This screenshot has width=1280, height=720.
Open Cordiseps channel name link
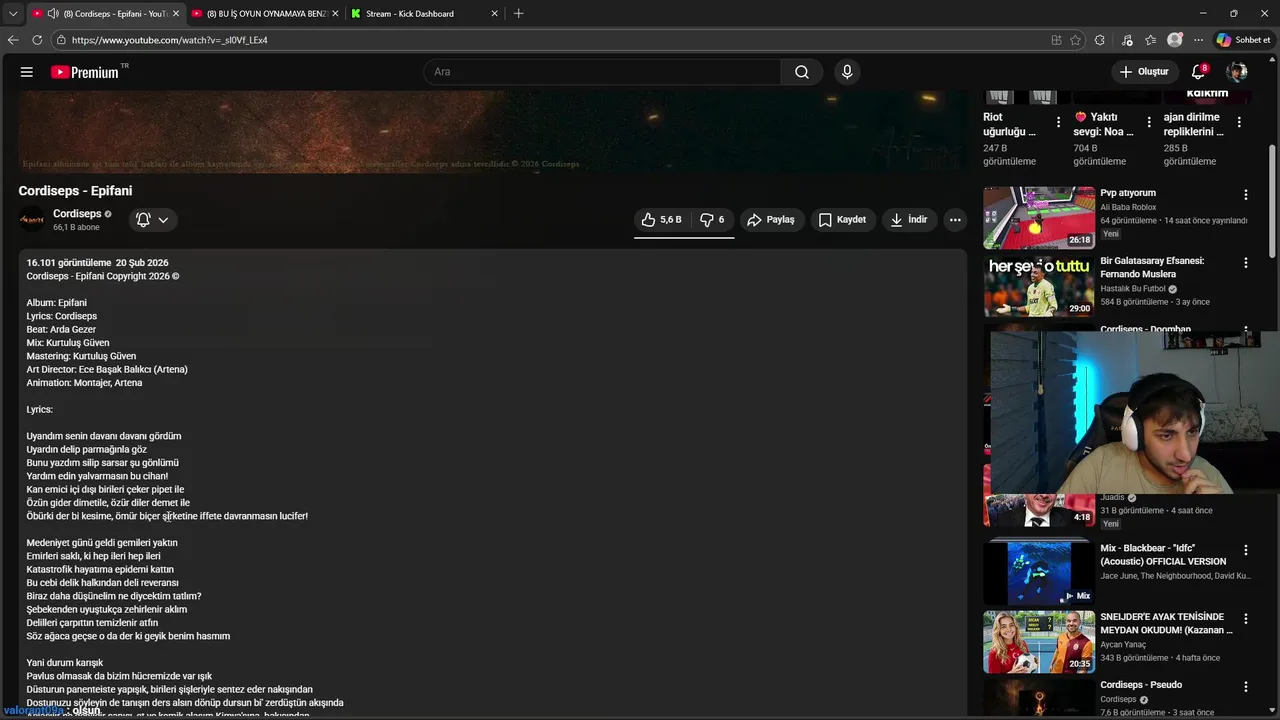tap(77, 214)
